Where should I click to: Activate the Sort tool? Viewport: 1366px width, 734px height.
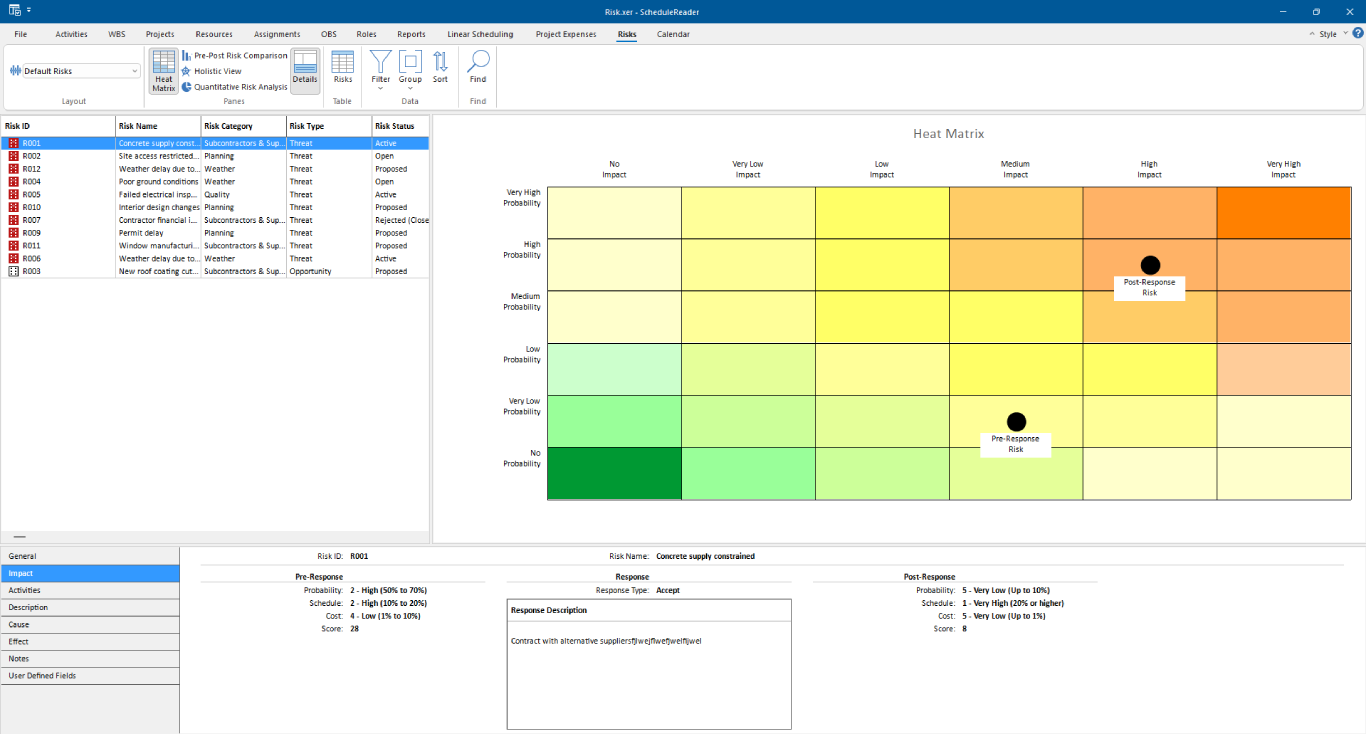pyautogui.click(x=439, y=70)
